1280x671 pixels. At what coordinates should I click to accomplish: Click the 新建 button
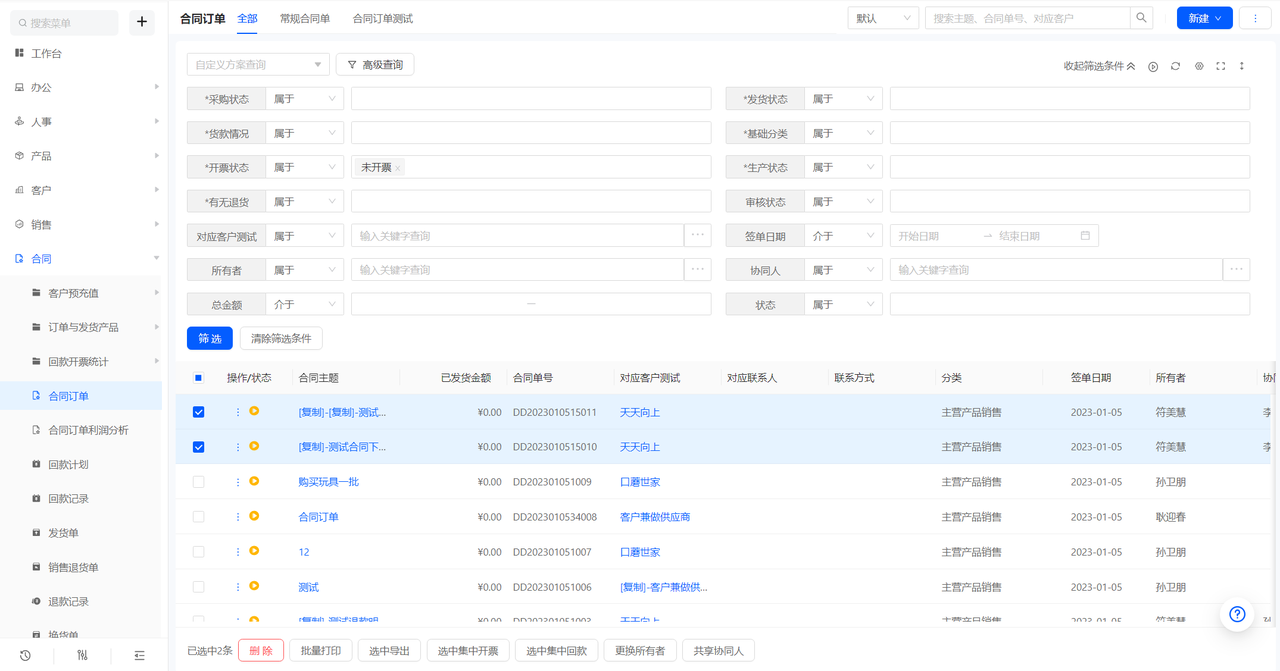[1204, 18]
